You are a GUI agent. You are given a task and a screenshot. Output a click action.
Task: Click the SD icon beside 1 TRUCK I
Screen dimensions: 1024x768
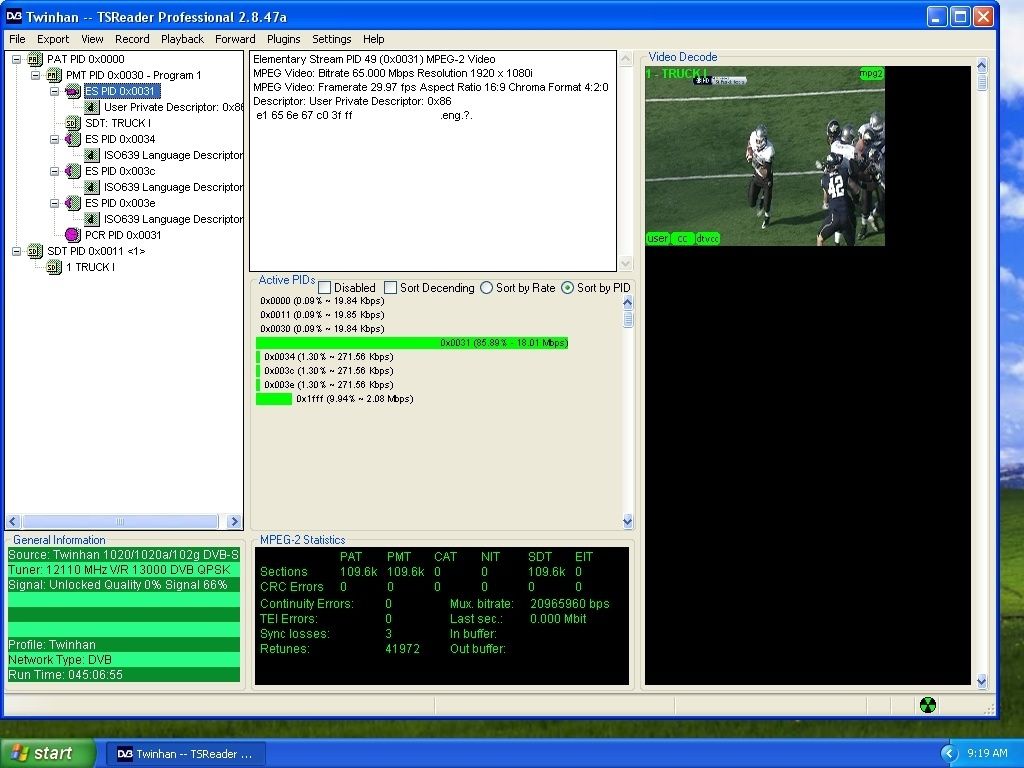(x=54, y=267)
